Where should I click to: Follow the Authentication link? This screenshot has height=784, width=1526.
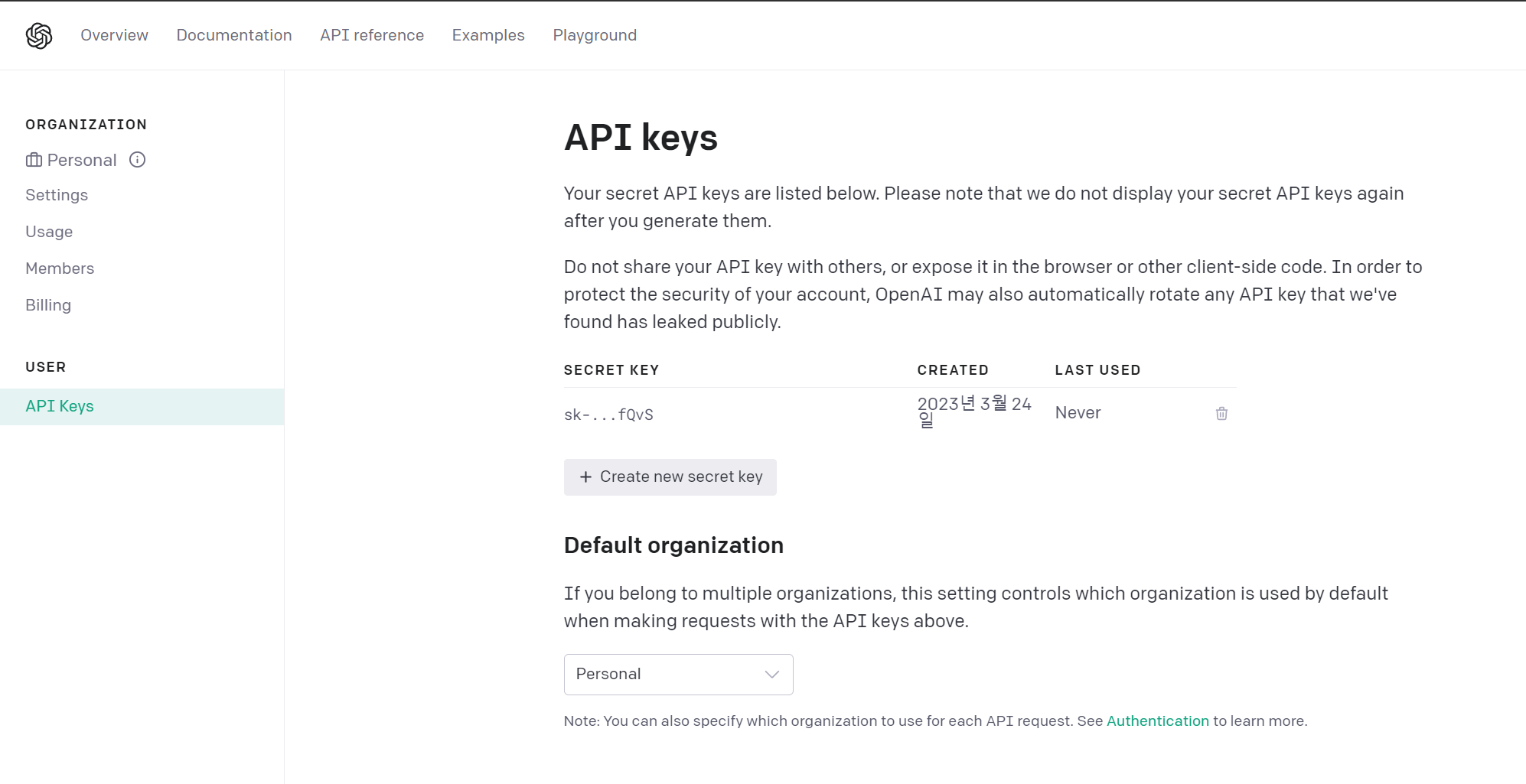pos(1157,721)
